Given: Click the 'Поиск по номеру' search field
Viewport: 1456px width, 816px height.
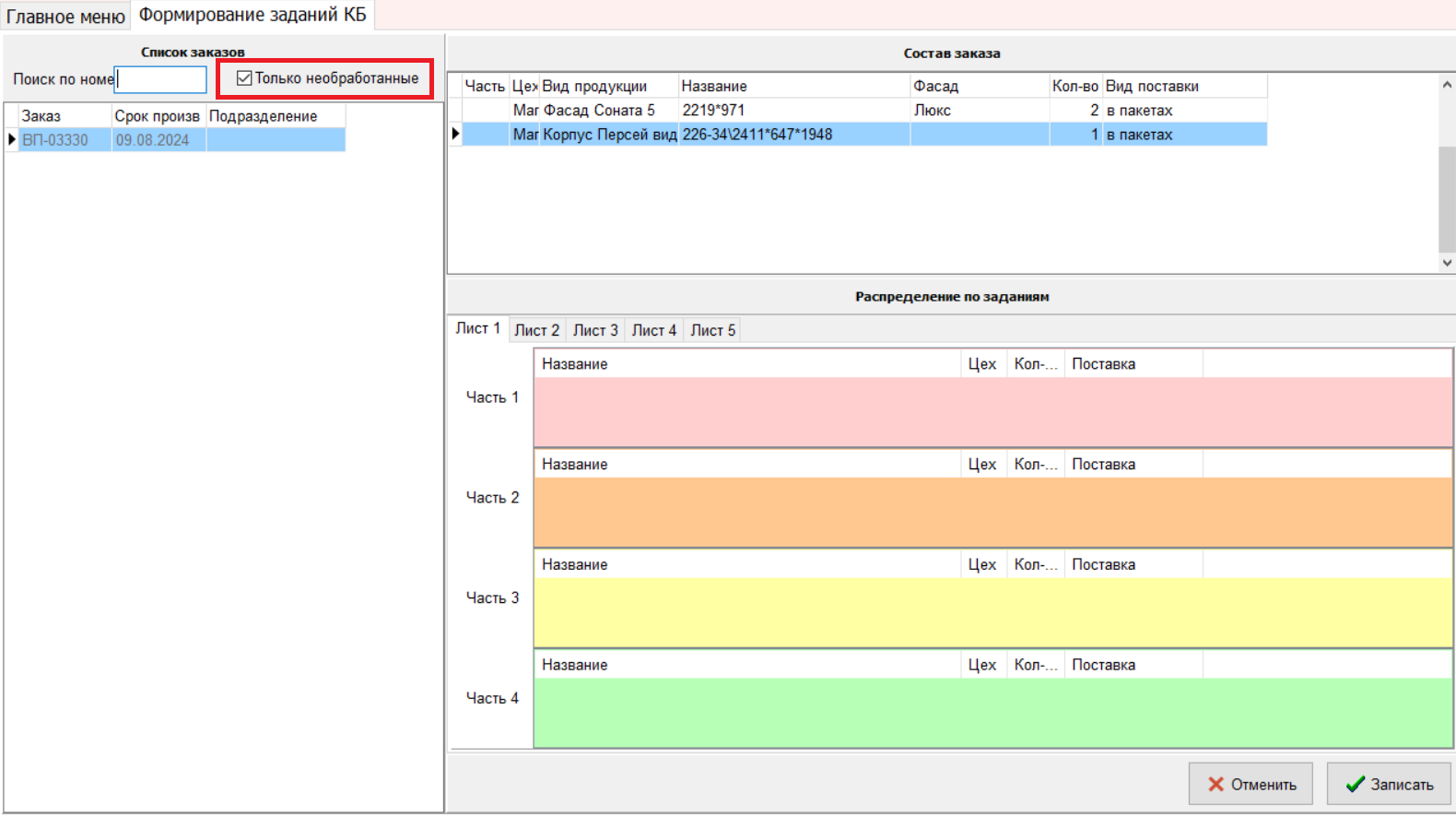Looking at the screenshot, I should tap(161, 80).
